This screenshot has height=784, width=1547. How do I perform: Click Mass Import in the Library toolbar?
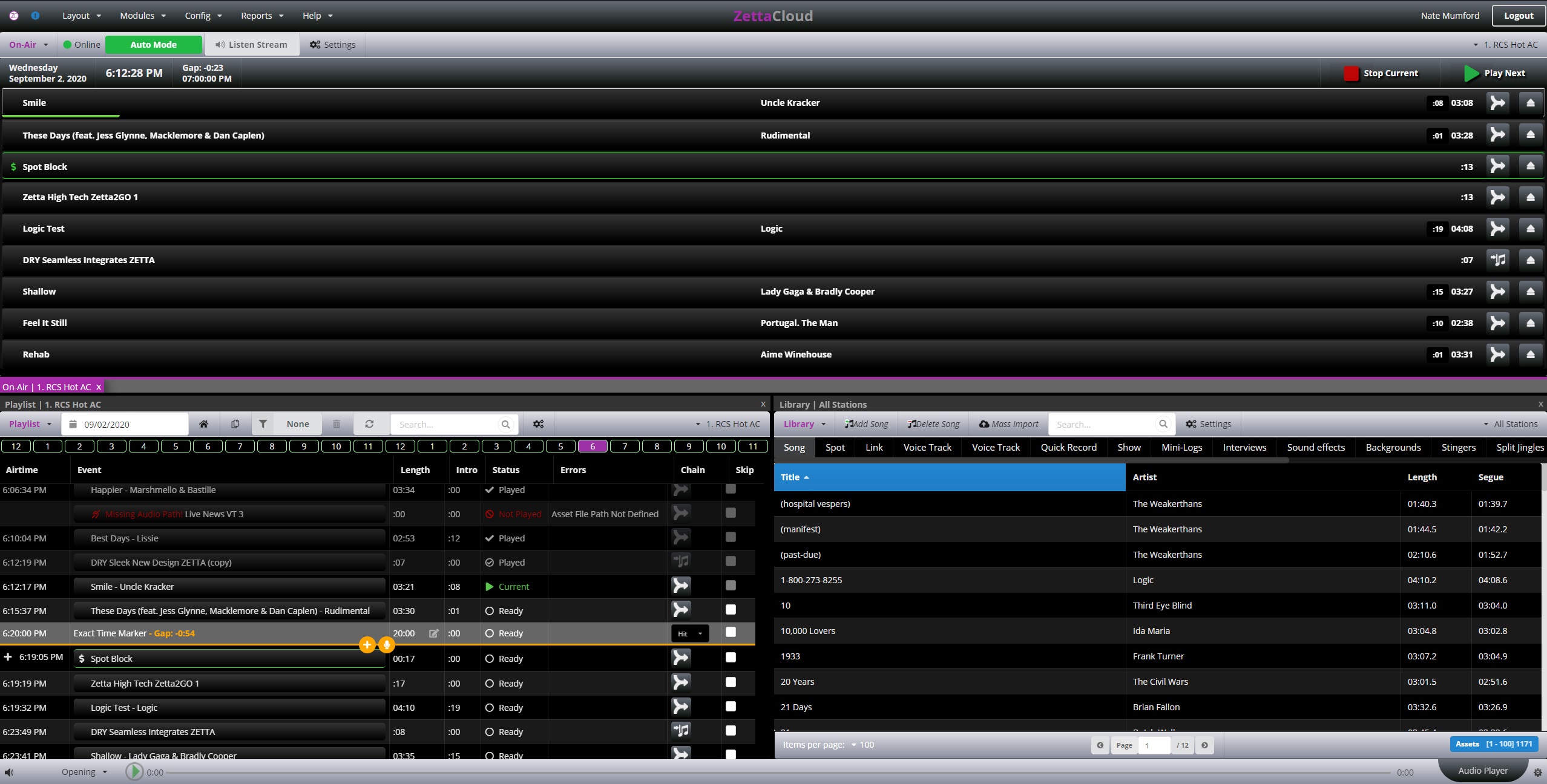1008,424
